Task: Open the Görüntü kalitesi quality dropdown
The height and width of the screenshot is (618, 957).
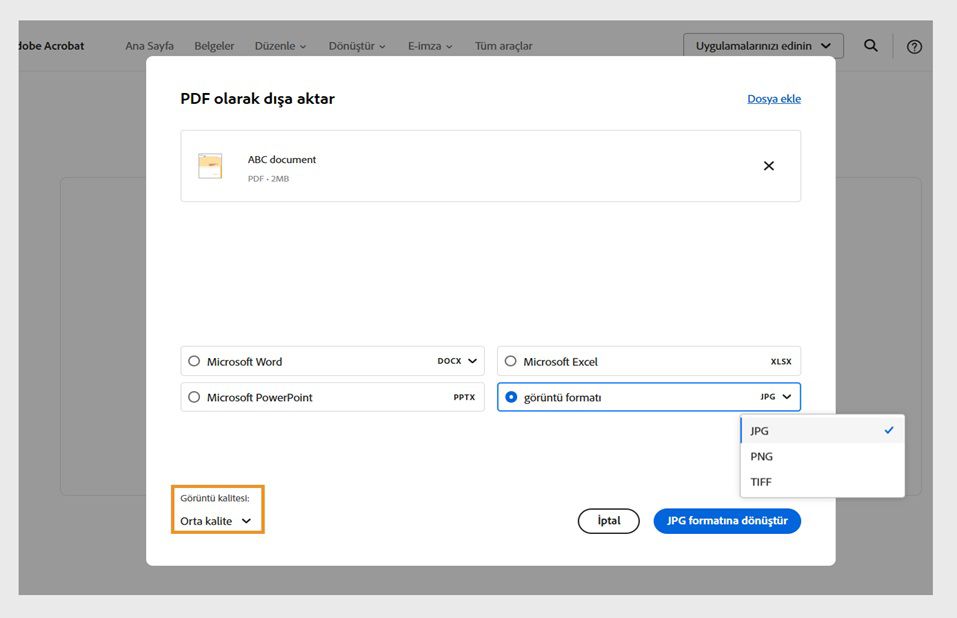Action: [216, 520]
